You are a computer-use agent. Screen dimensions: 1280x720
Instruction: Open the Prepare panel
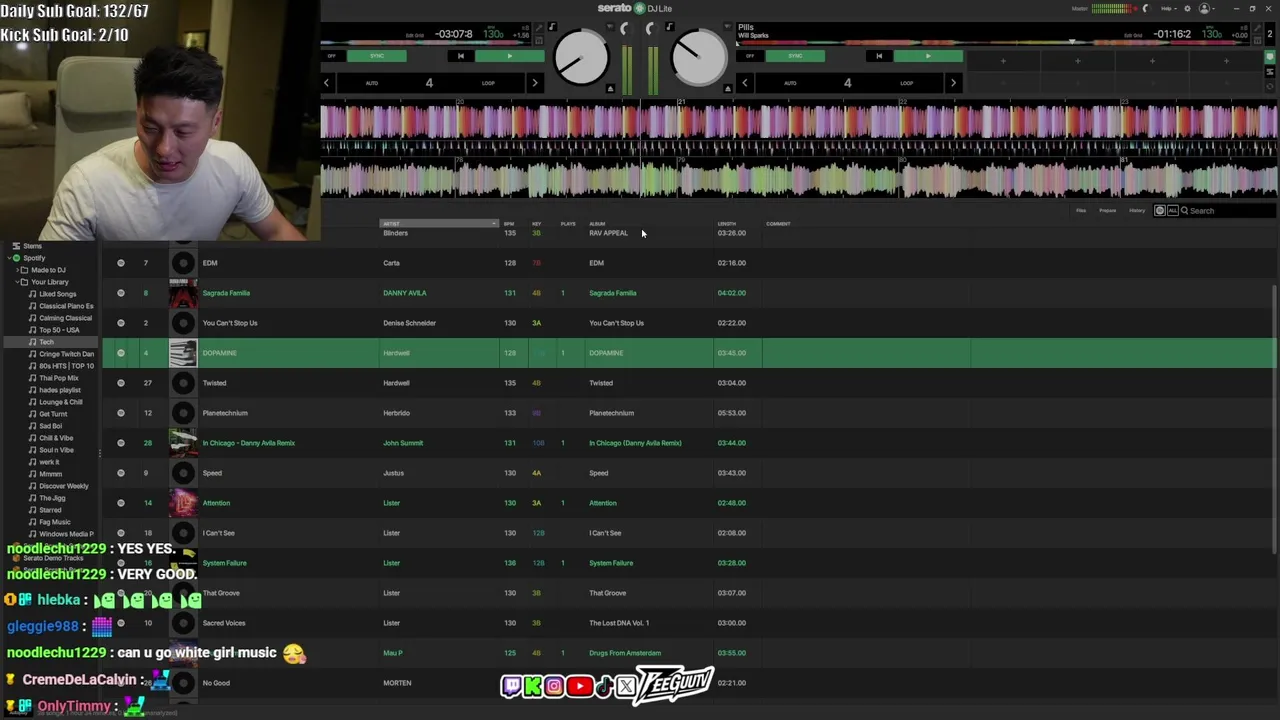(x=1108, y=210)
